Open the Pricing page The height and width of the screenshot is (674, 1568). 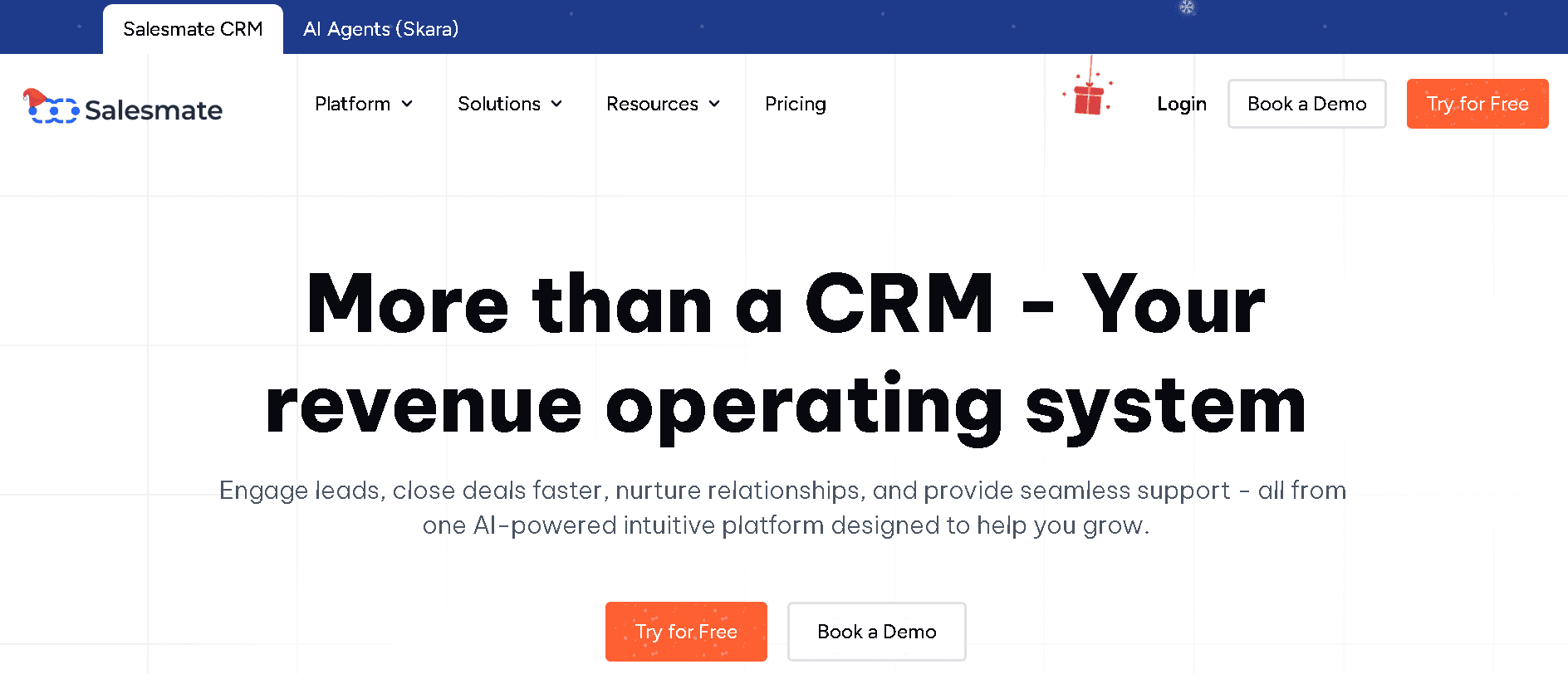click(796, 104)
